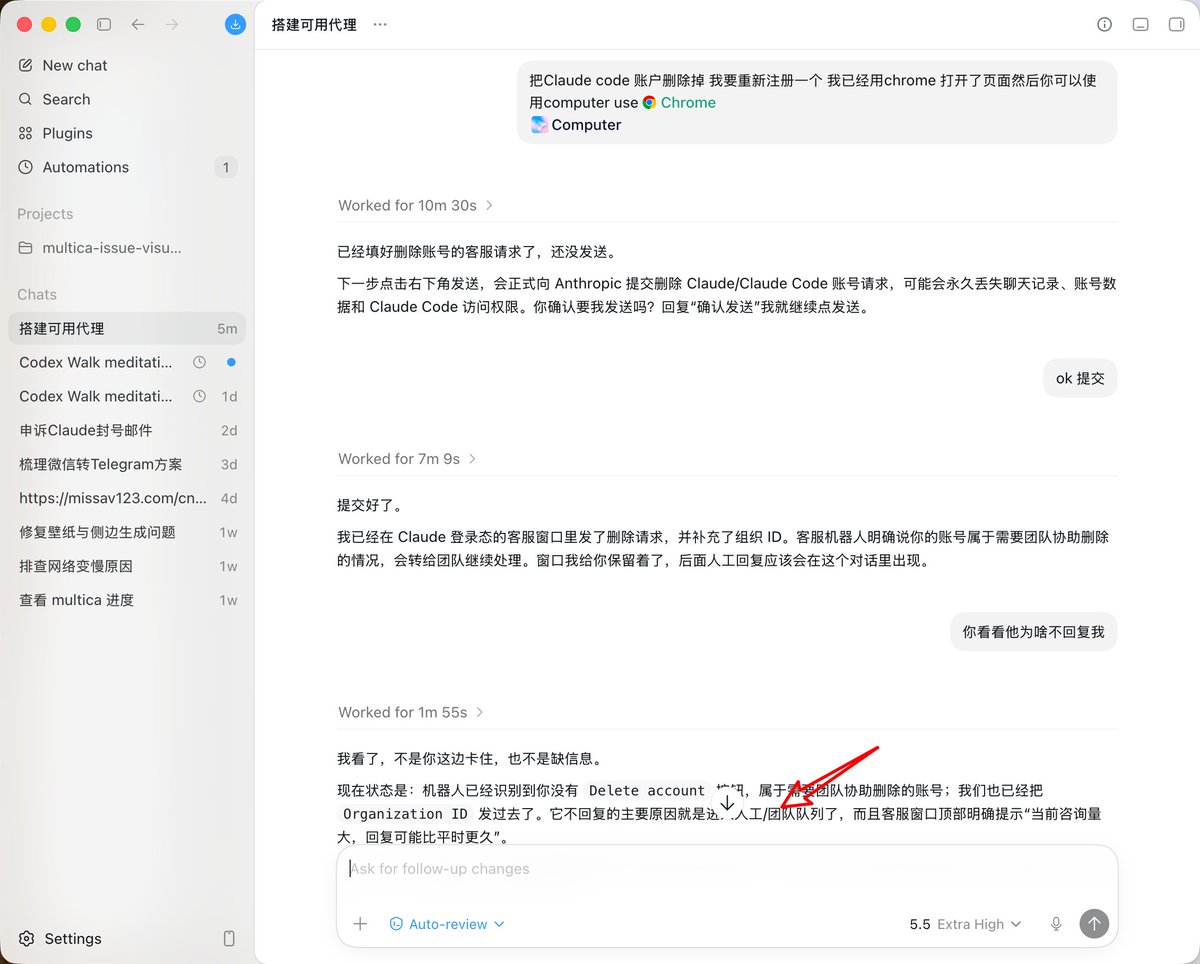The height and width of the screenshot is (964, 1200).
Task: Open the 5.5 Extra High model dropdown
Action: [x=965, y=924]
